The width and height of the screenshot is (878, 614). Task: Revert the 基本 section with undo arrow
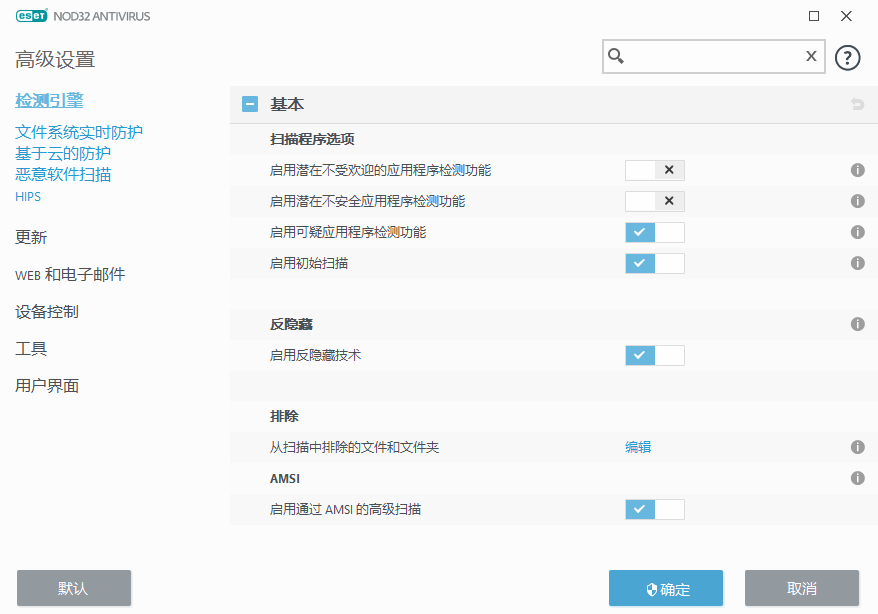coord(857,104)
